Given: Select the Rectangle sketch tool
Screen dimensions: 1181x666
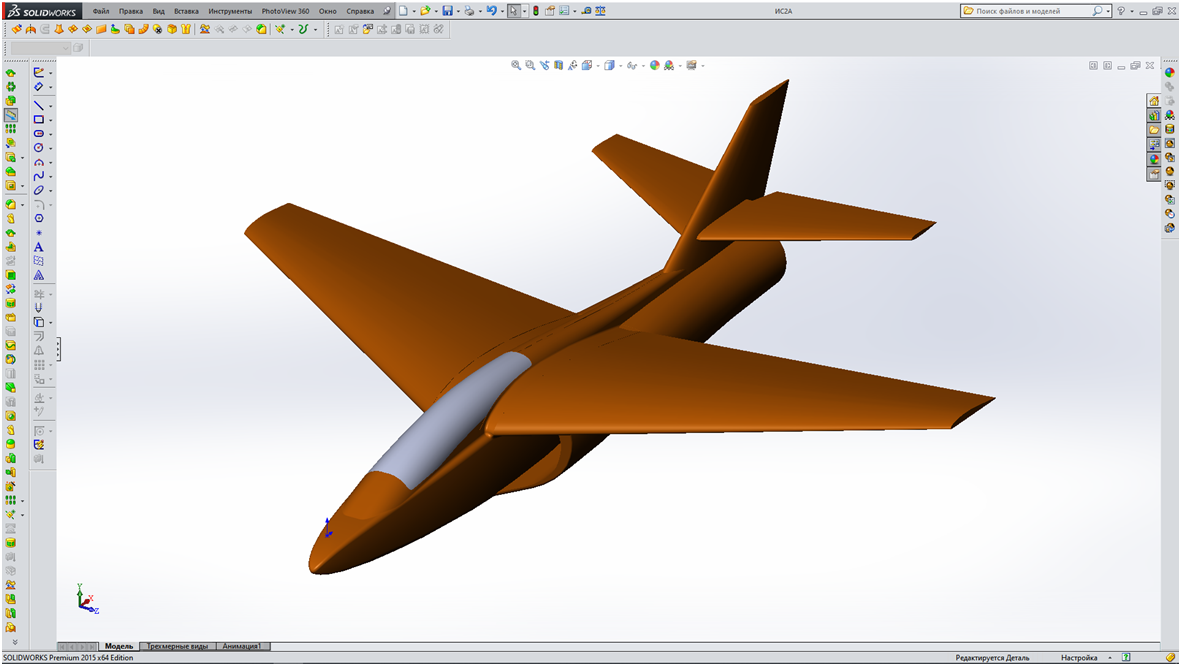Looking at the screenshot, I should point(38,120).
